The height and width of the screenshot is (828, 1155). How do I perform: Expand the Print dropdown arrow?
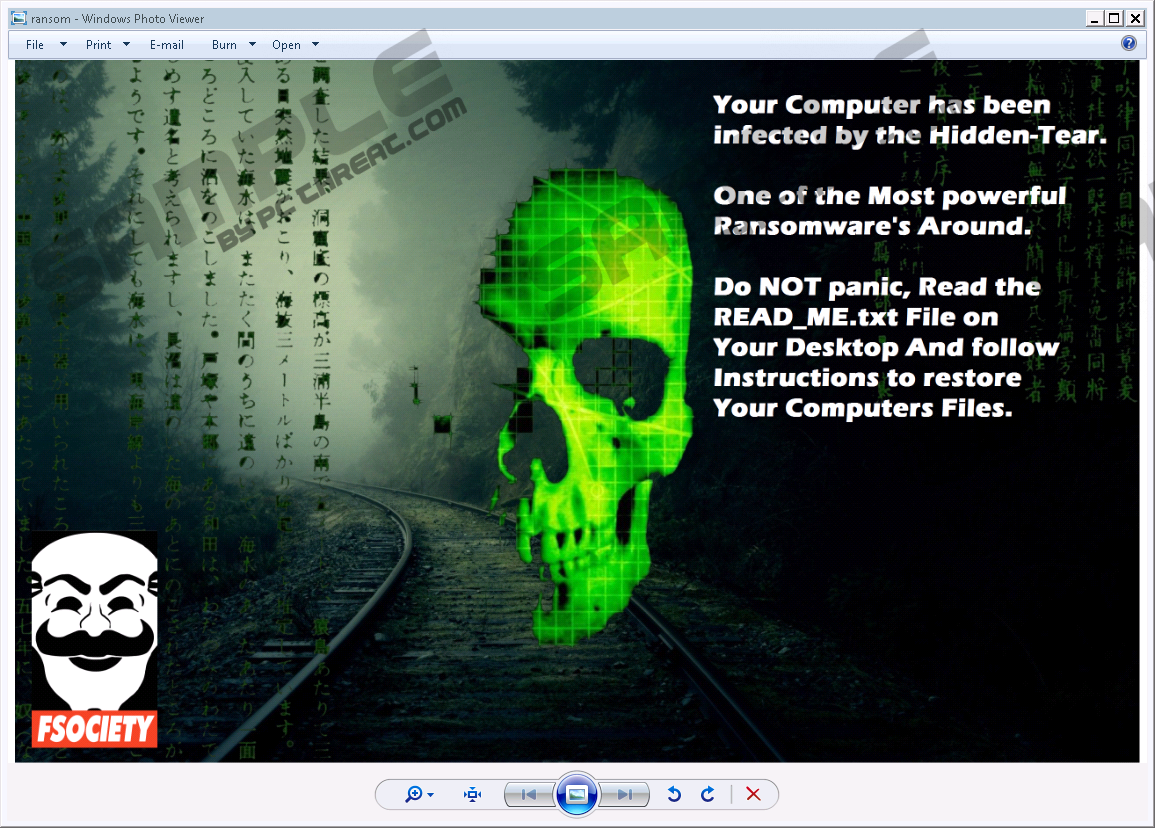126,45
